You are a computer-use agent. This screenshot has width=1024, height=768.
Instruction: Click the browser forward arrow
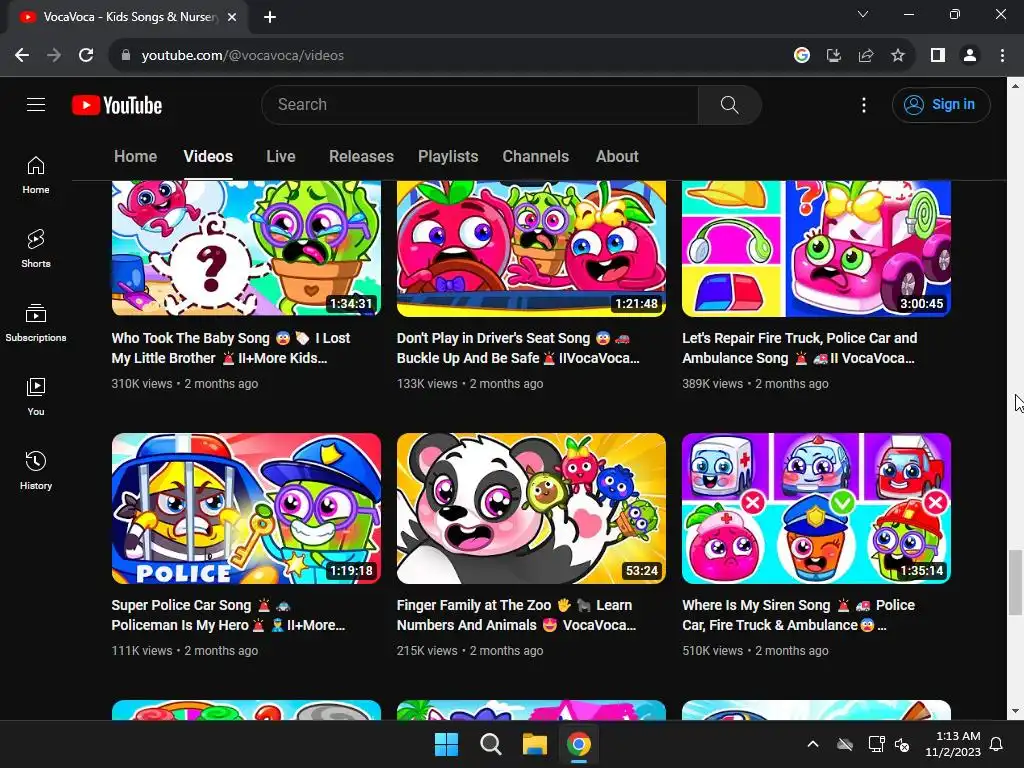[x=54, y=56]
